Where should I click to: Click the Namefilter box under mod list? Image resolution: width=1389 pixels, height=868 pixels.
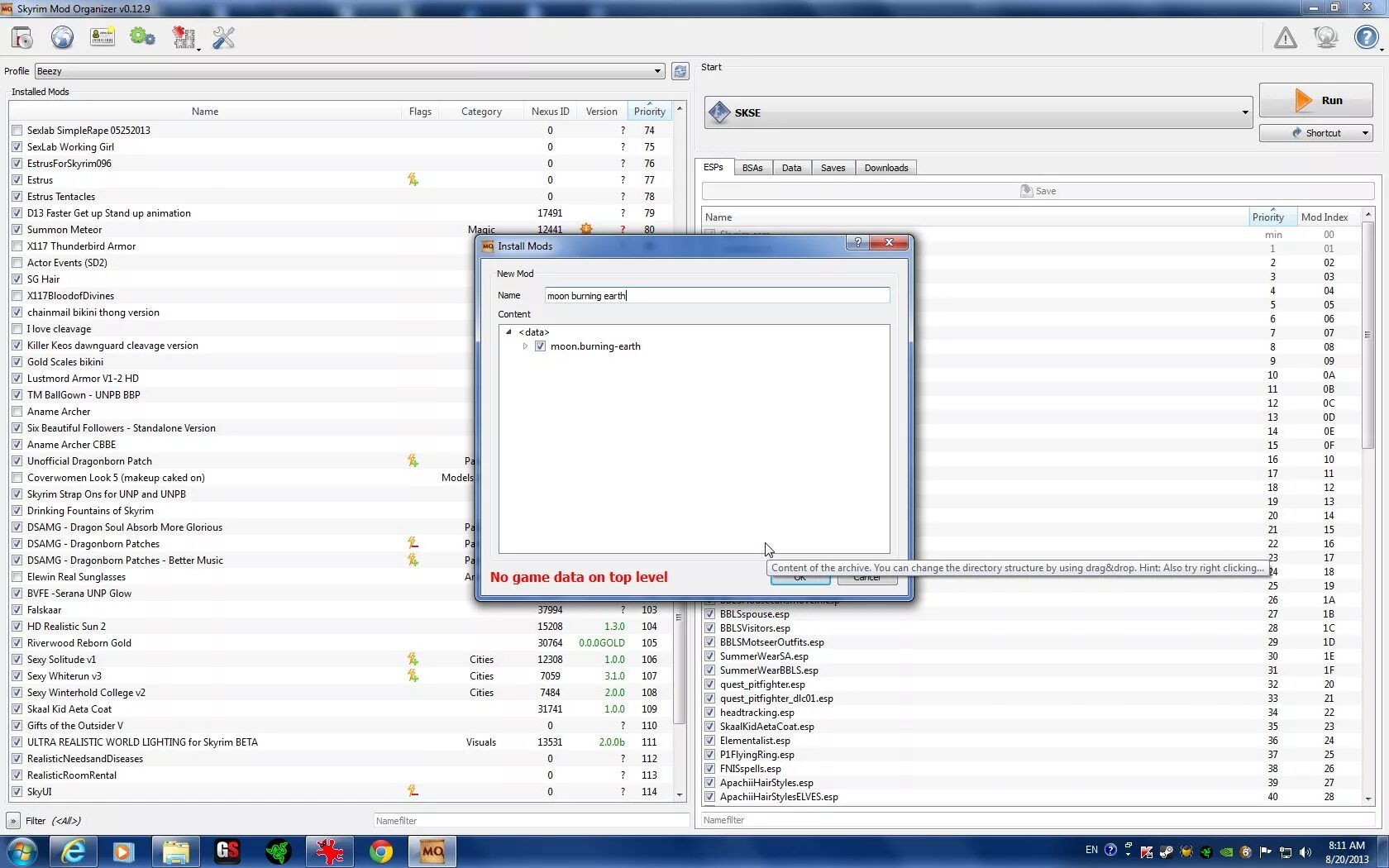pyautogui.click(x=531, y=821)
